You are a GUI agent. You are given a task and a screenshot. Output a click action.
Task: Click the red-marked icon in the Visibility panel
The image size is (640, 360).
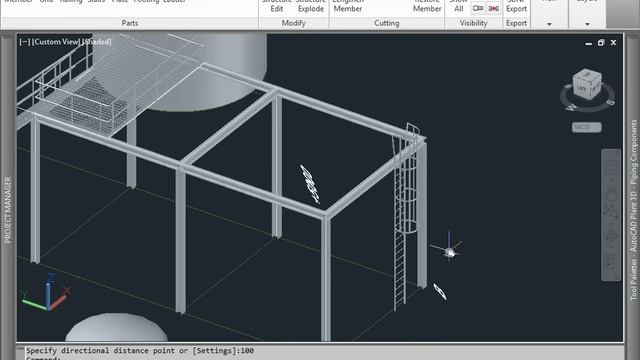tap(493, 8)
